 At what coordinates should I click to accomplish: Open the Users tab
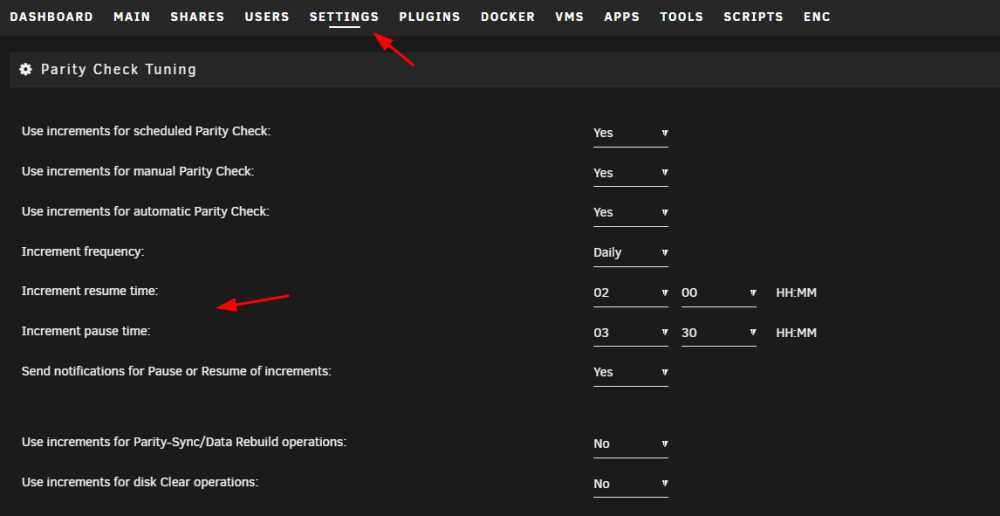tap(267, 17)
